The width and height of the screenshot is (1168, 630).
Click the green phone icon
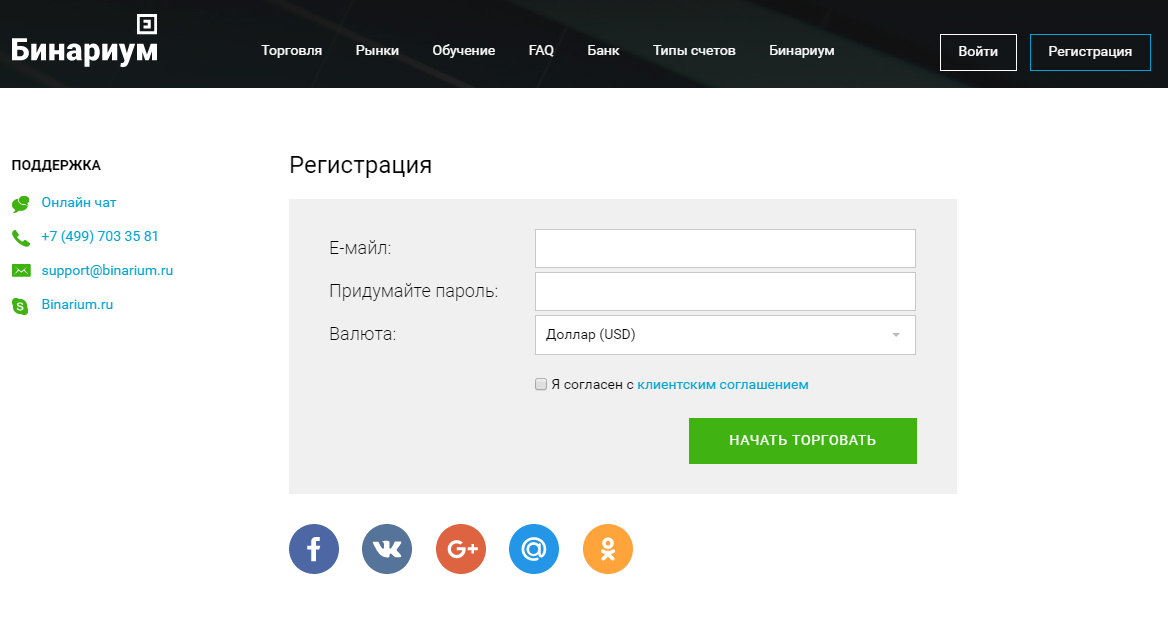coord(21,238)
